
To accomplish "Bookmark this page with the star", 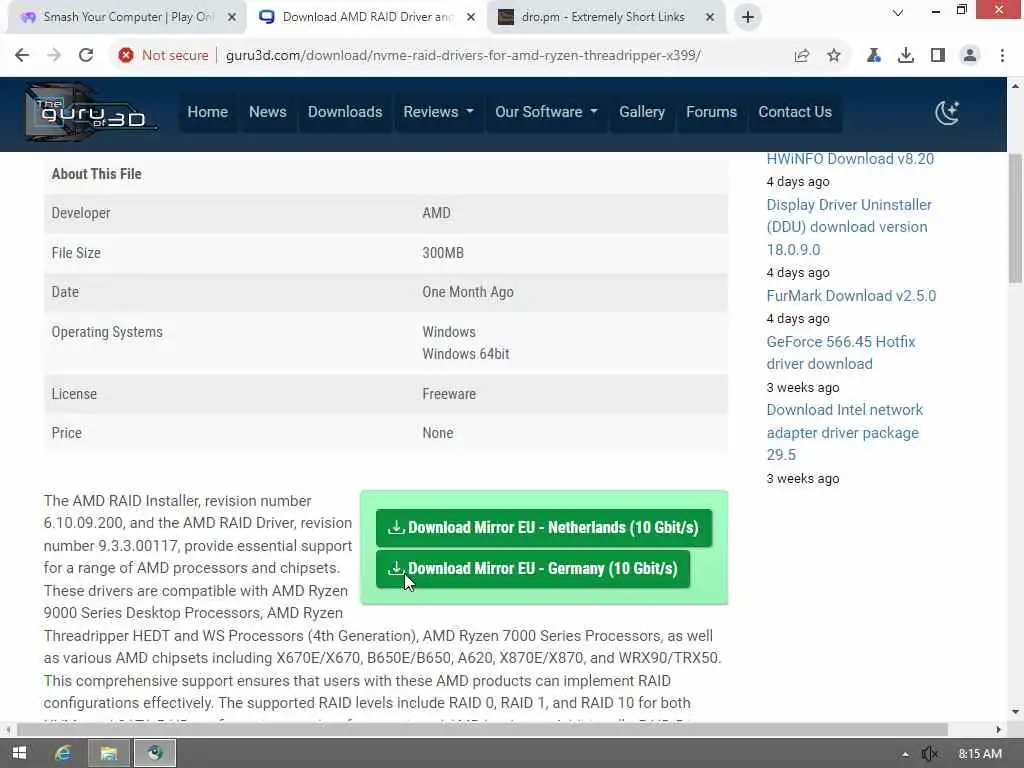I will coord(834,56).
